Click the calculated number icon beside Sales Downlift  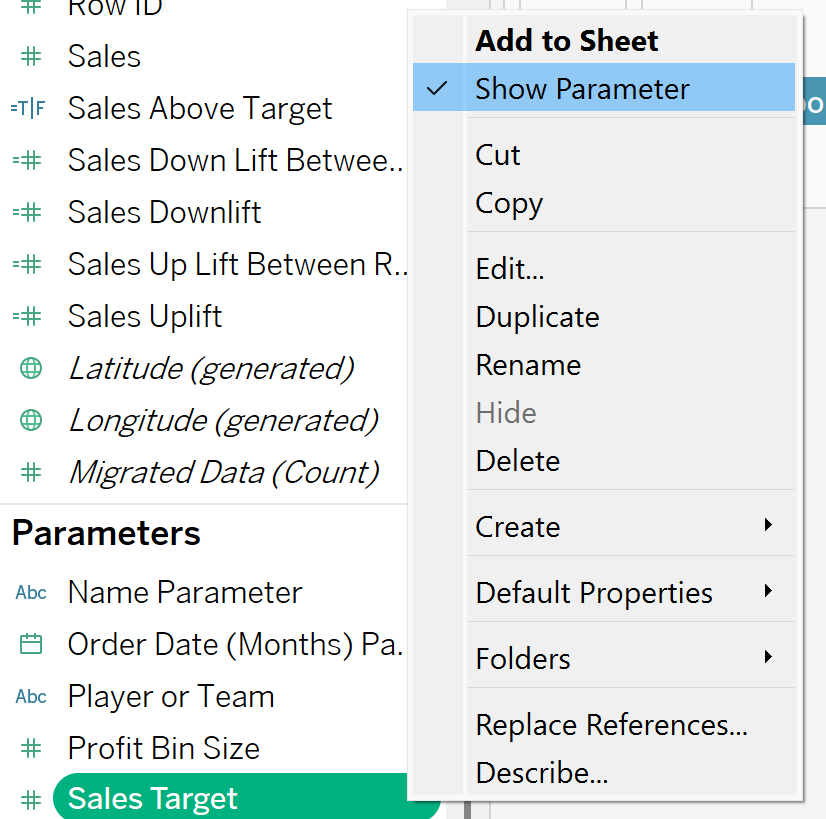click(27, 212)
